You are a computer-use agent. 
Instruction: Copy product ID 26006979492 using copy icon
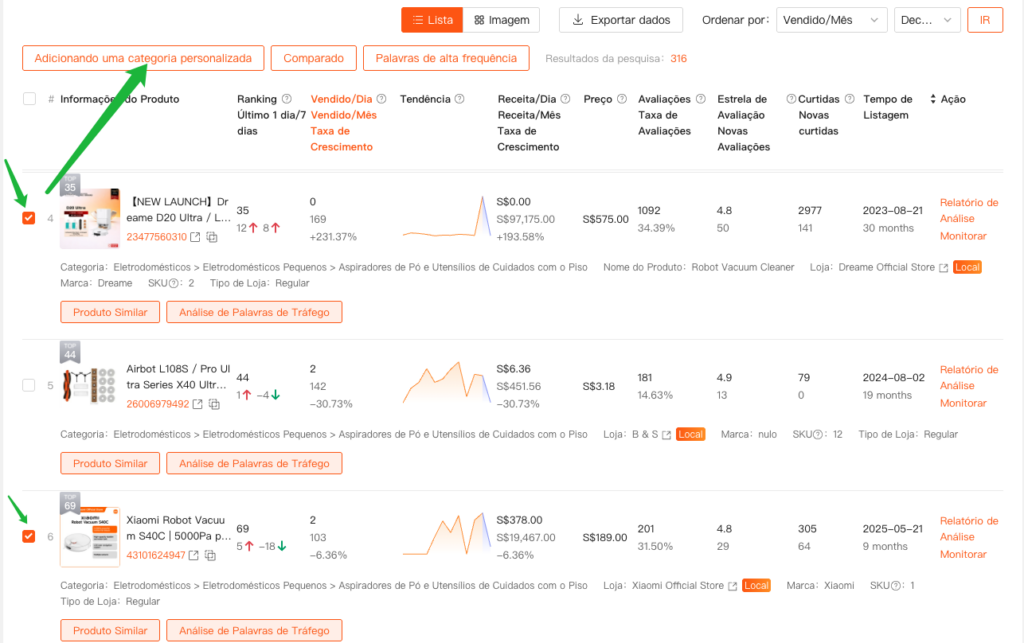tap(213, 404)
